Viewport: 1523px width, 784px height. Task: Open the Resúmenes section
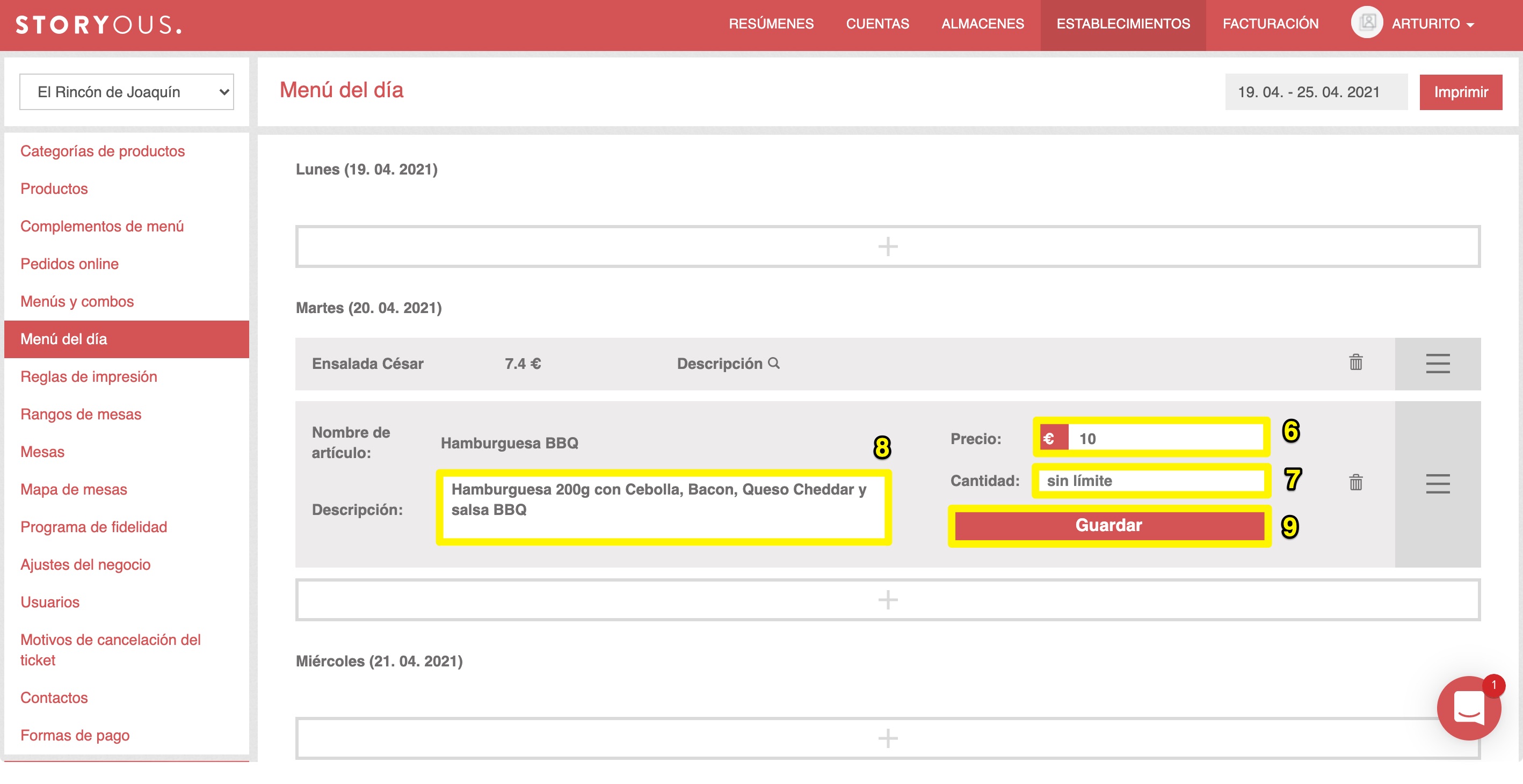pos(771,24)
